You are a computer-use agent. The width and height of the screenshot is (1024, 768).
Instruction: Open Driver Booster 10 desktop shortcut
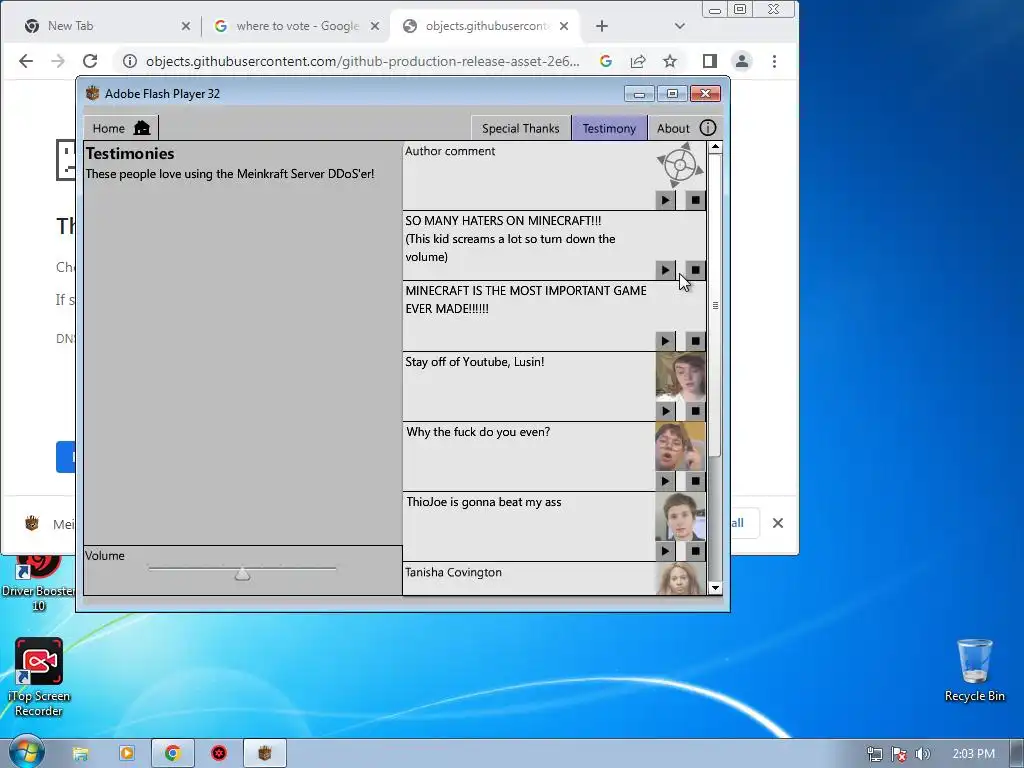(x=39, y=583)
